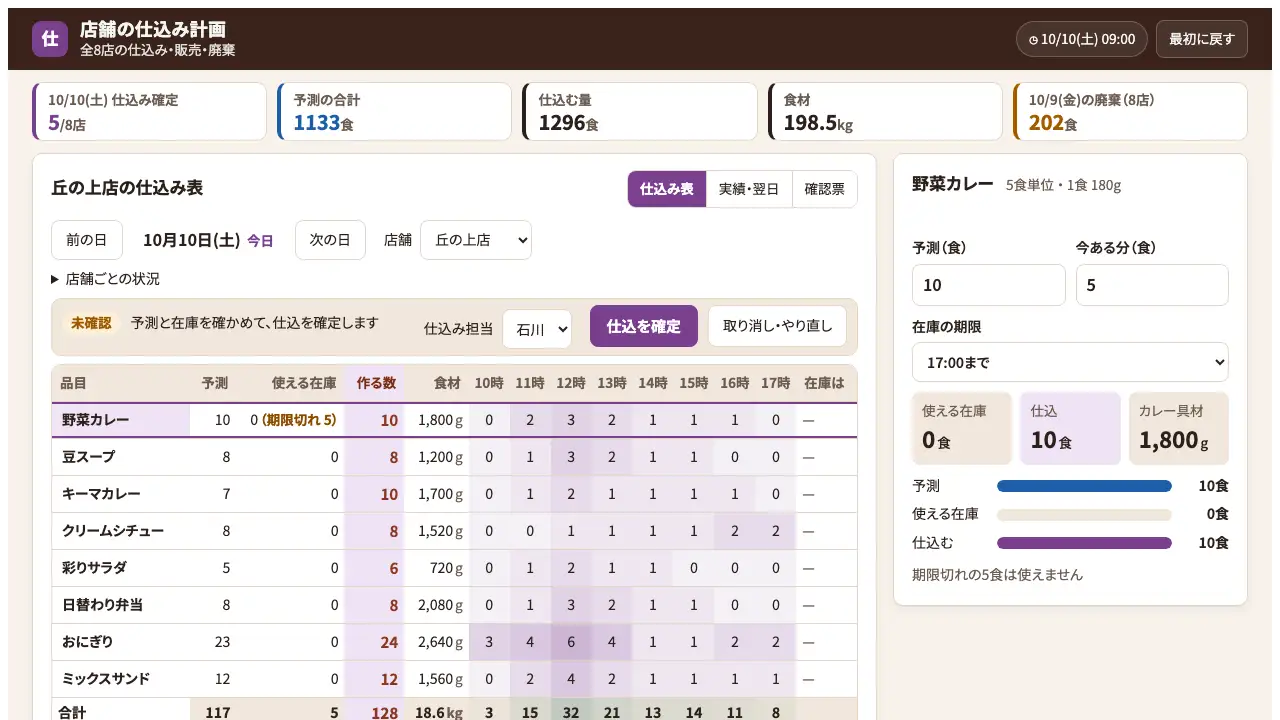Click the purple 仕込む progress bar
Viewport: 1280px width, 720px height.
[1084, 543]
